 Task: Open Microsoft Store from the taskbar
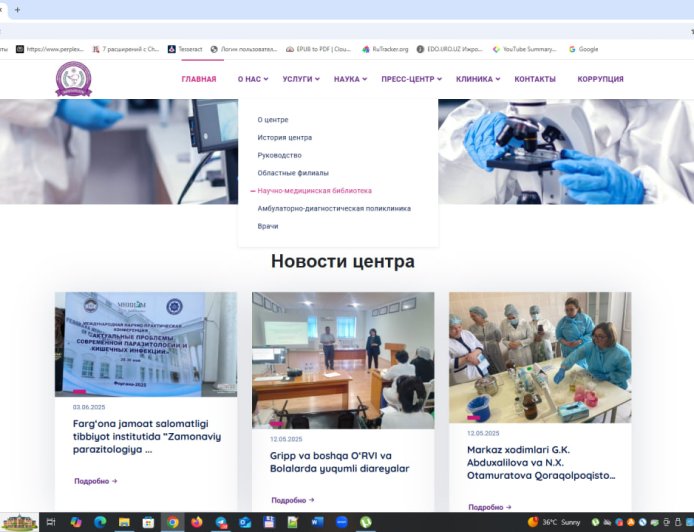pos(148,522)
